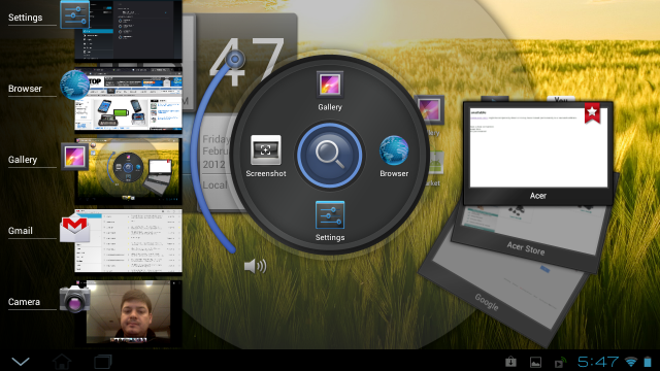The height and width of the screenshot is (371, 660).
Task: Tap the Wi-Fi status icon
Action: (x=631, y=361)
